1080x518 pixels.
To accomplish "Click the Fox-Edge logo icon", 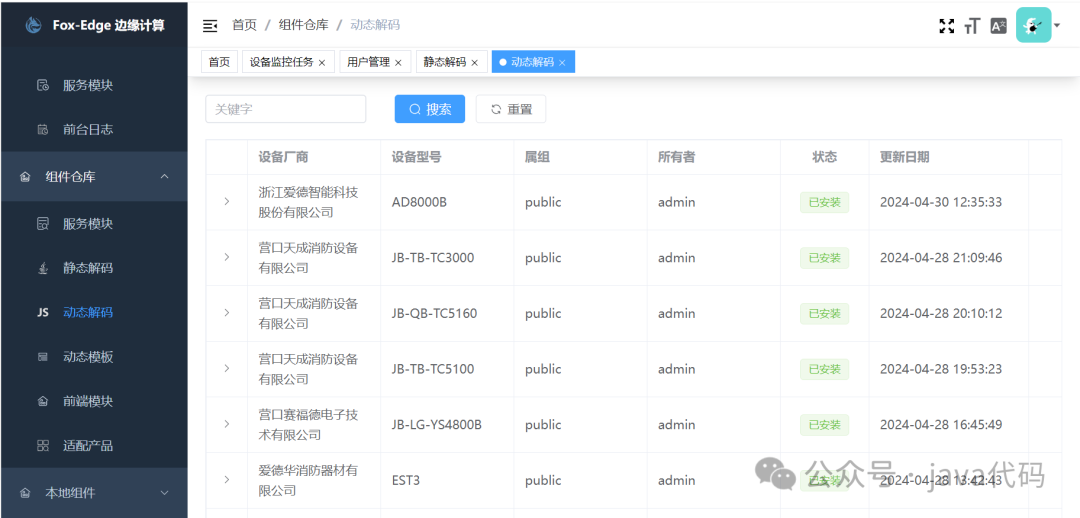I will click(x=33, y=25).
